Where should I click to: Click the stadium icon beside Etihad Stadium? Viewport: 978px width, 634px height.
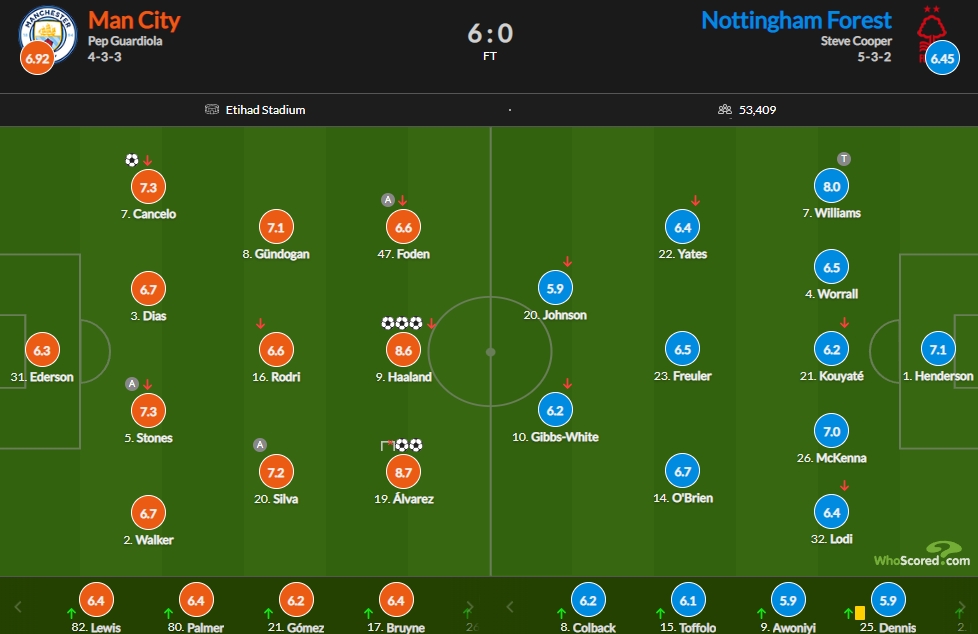coord(212,110)
